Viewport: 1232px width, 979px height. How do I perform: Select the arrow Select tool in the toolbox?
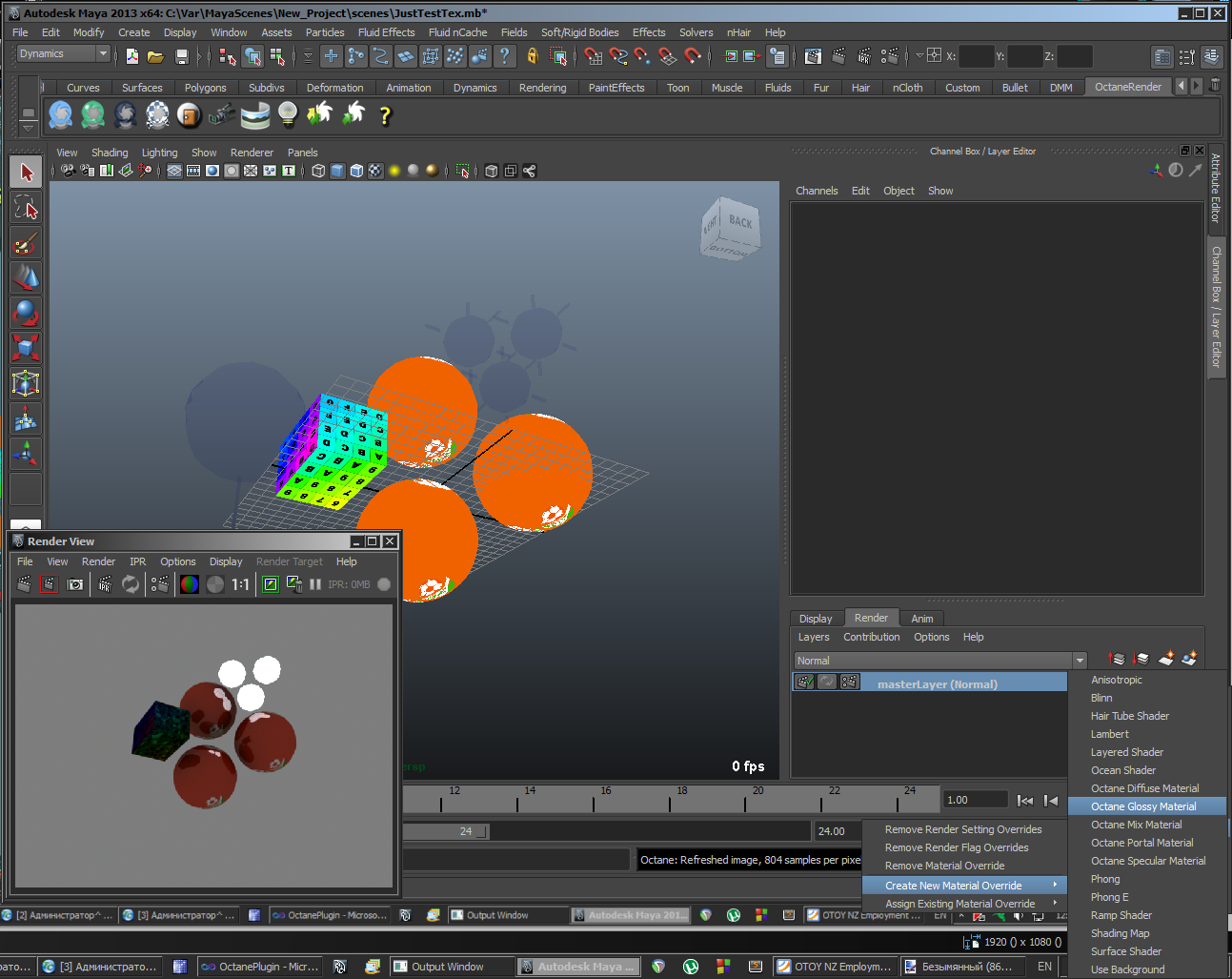(26, 173)
